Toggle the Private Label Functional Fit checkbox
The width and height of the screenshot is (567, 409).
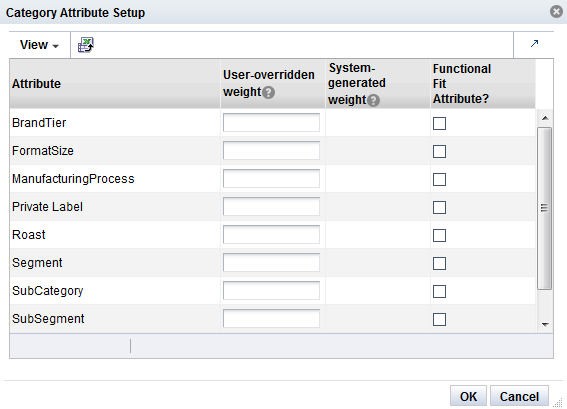(439, 208)
